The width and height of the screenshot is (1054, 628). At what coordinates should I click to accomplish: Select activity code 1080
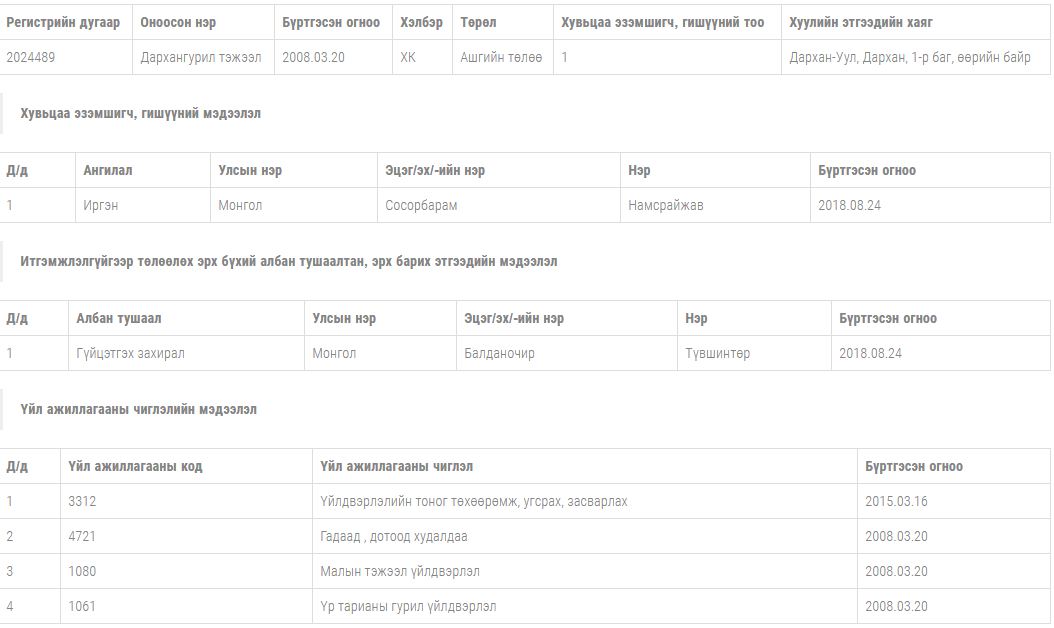point(82,571)
